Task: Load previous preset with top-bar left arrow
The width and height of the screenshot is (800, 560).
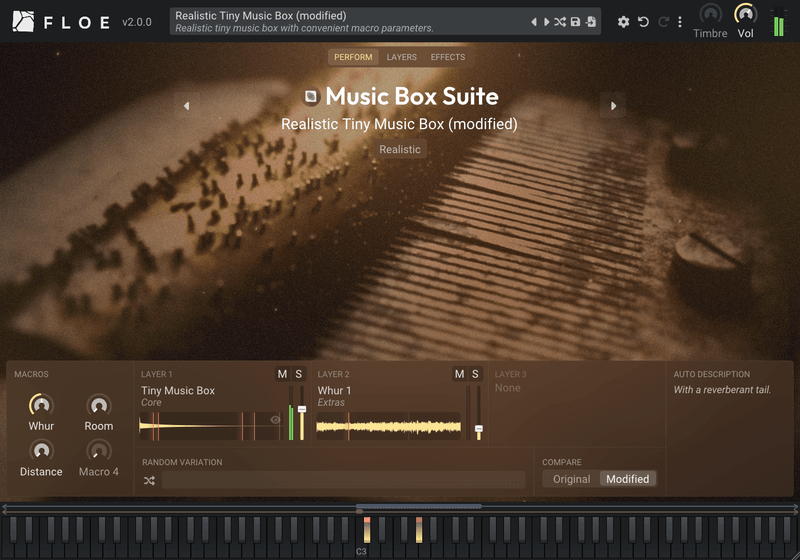Action: coord(534,22)
